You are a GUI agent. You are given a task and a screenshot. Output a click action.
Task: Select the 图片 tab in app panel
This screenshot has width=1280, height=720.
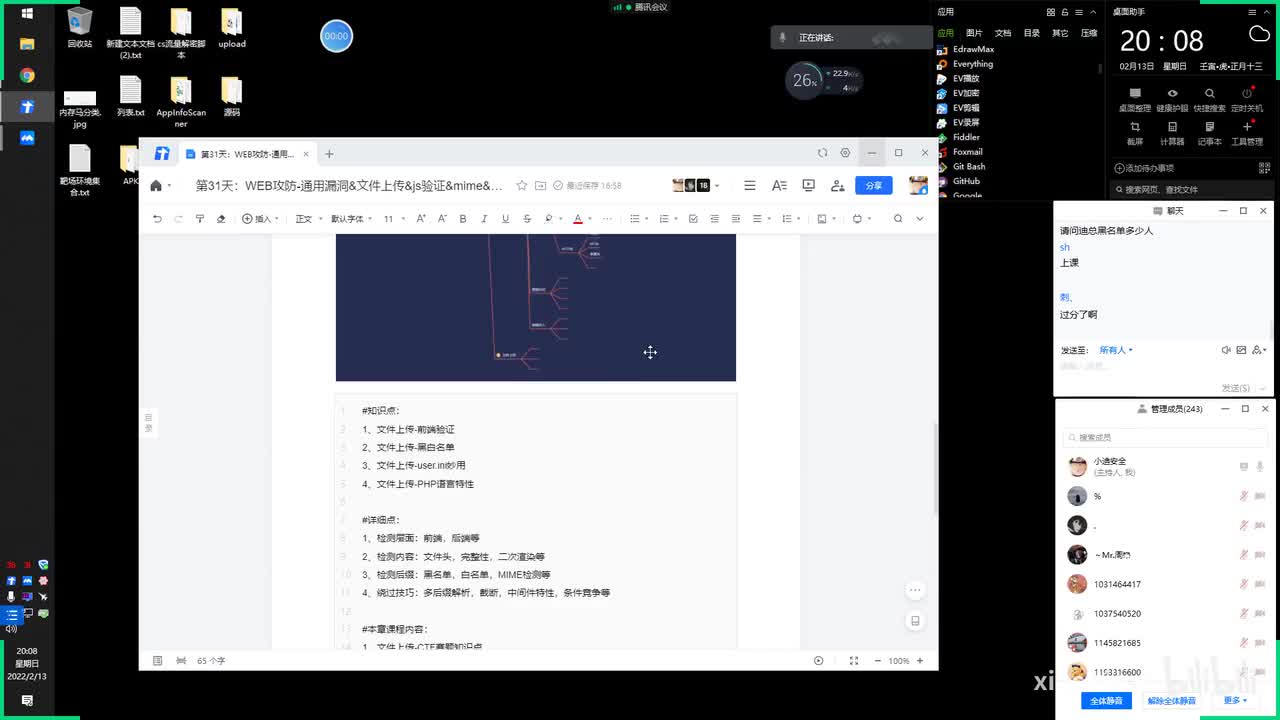[974, 33]
